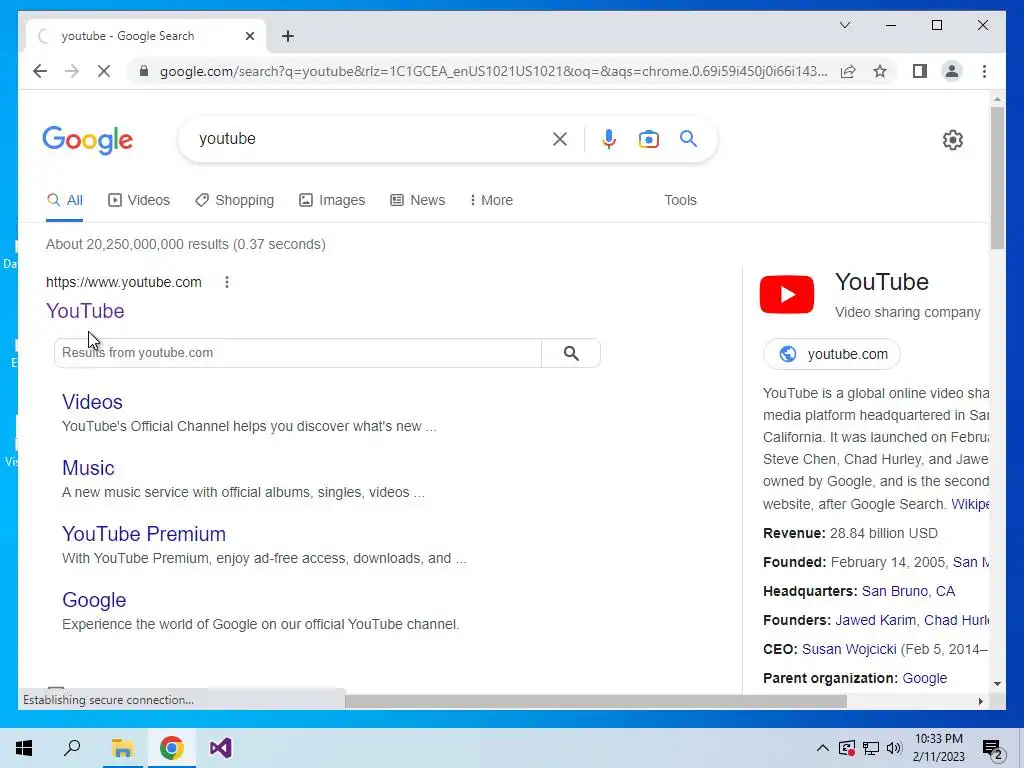Viewport: 1024px width, 768px height.
Task: Open the Music sitelink
Action: [88, 468]
